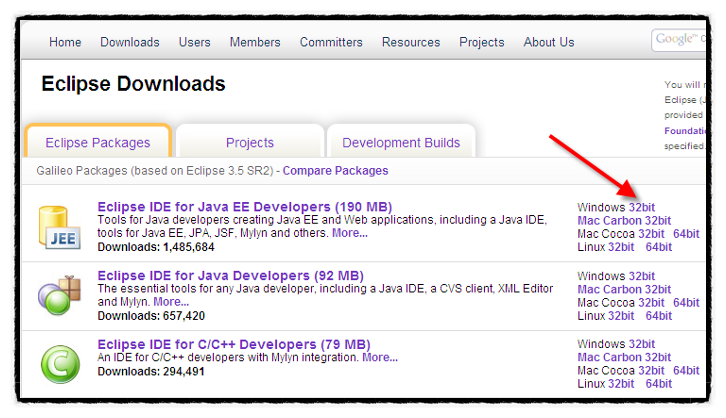Click the Java Developers package icon

(59, 295)
